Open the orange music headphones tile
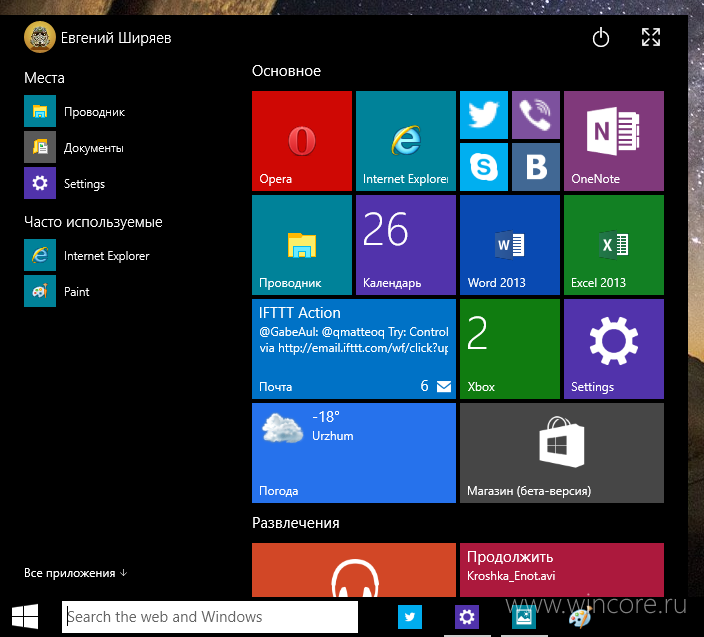The image size is (704, 637). (x=354, y=570)
